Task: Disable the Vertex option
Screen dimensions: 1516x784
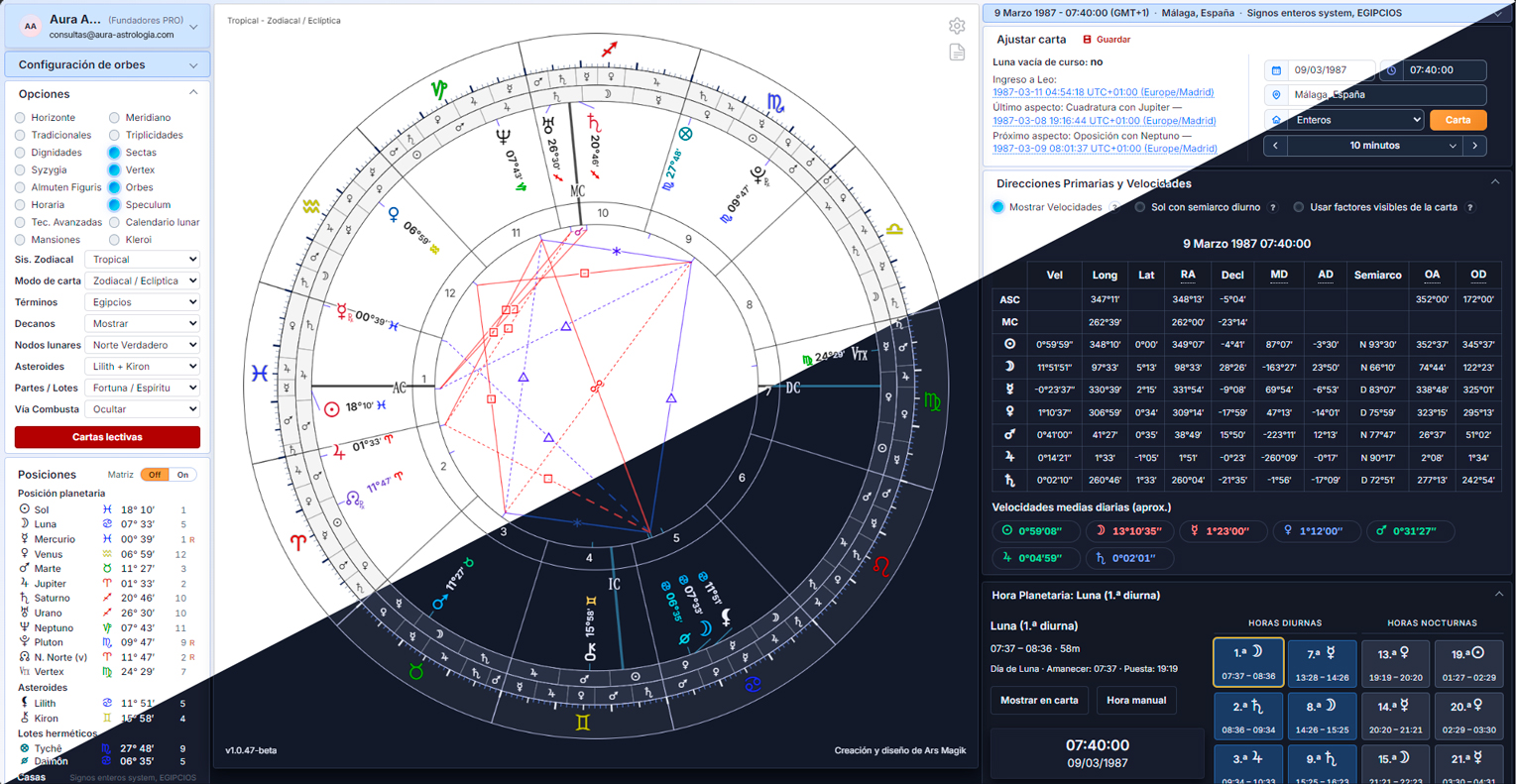Action: [x=114, y=170]
